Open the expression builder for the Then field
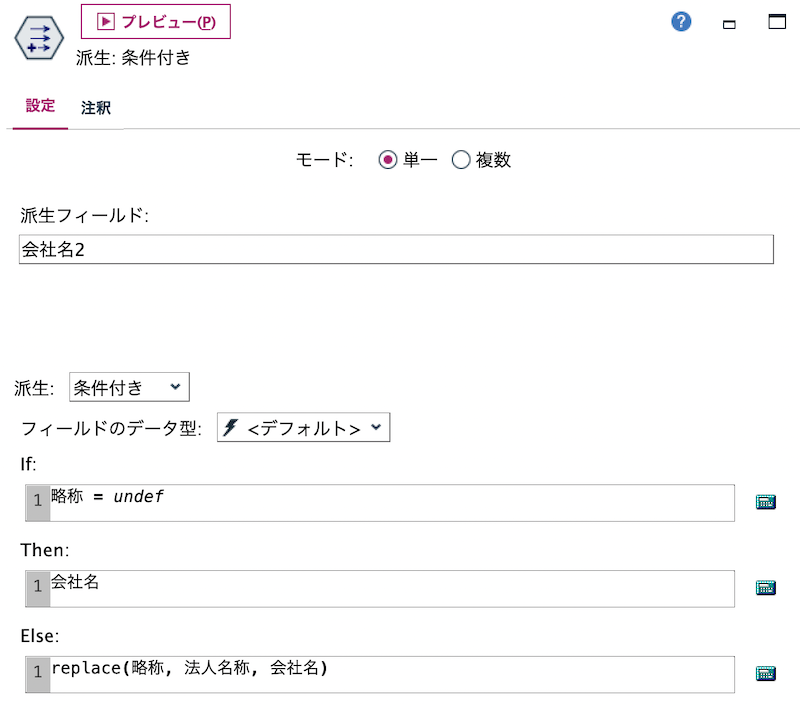The width and height of the screenshot is (800, 709). [x=765, y=588]
